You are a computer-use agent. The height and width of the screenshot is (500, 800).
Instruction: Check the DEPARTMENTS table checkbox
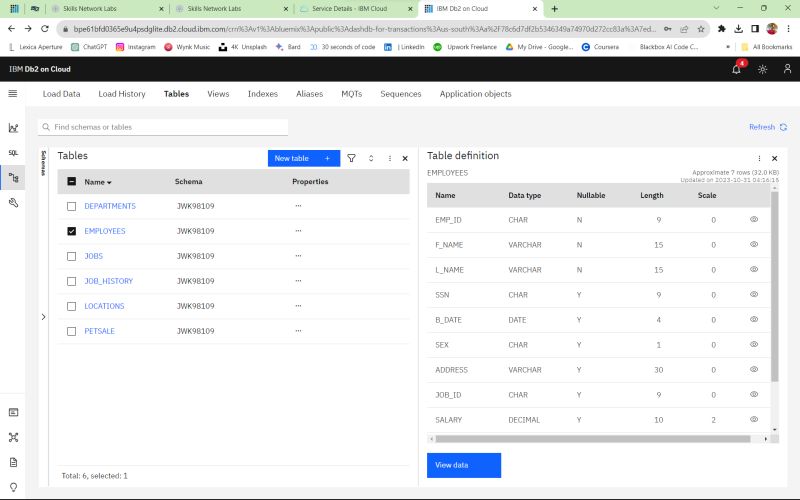point(71,206)
